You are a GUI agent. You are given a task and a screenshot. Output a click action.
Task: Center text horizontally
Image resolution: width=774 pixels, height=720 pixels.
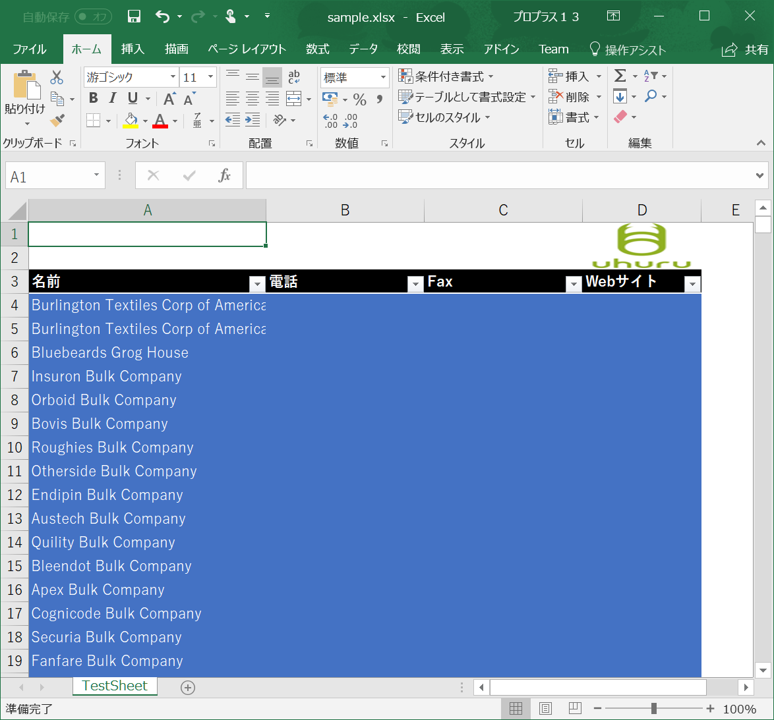click(252, 98)
